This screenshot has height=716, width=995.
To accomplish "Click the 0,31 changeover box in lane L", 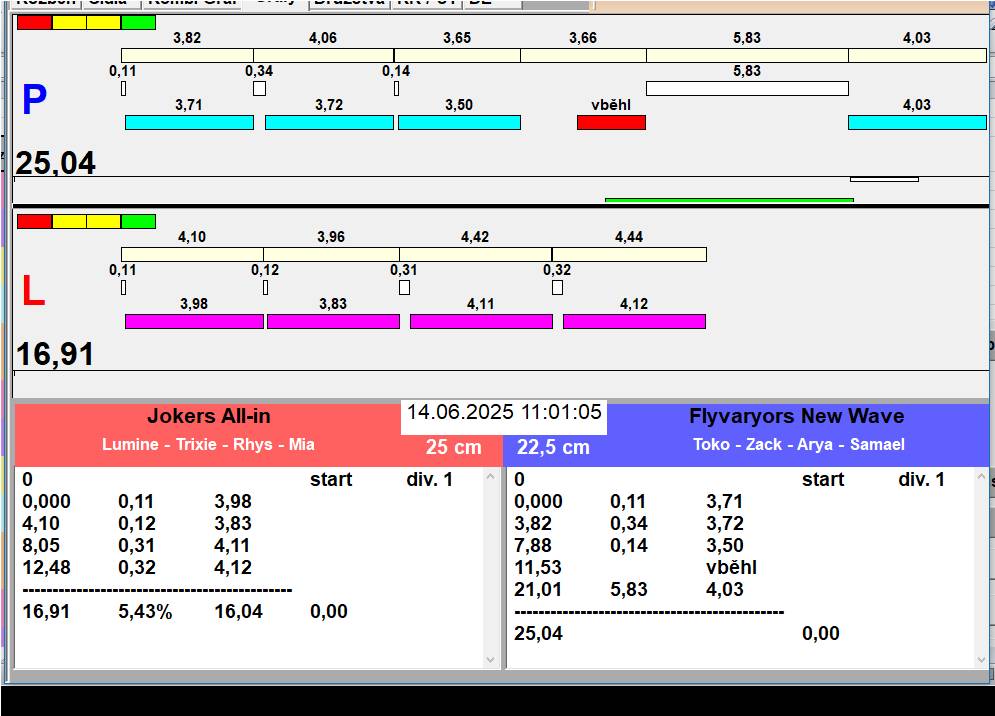I will [404, 287].
